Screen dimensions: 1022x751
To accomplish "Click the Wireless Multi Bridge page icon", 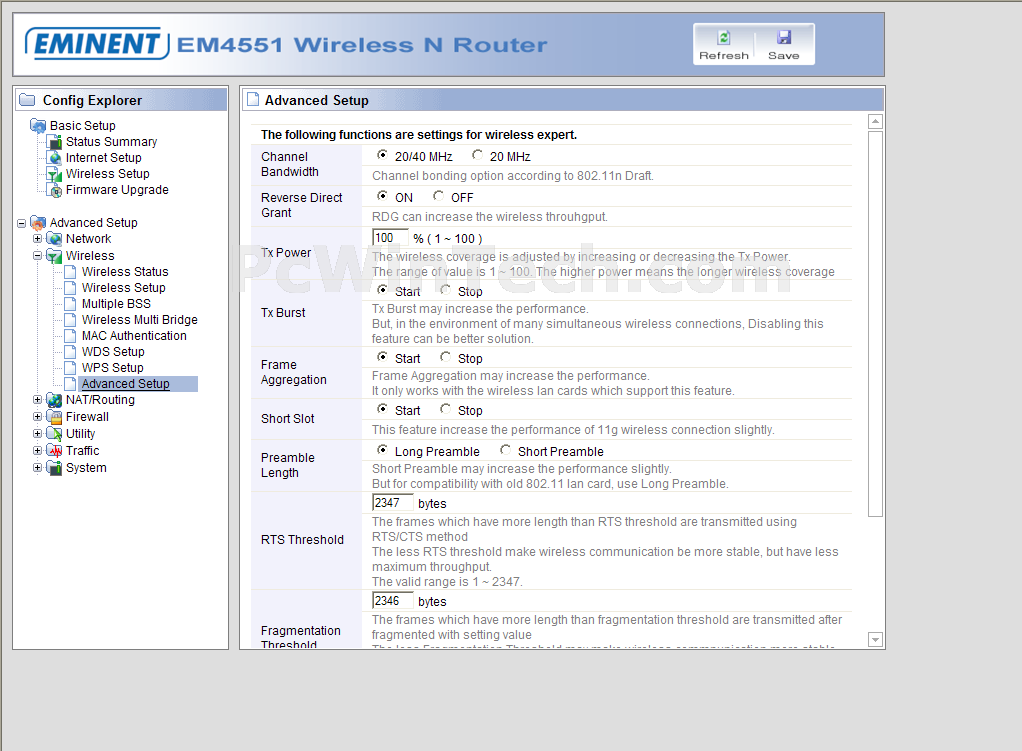I will [x=70, y=319].
